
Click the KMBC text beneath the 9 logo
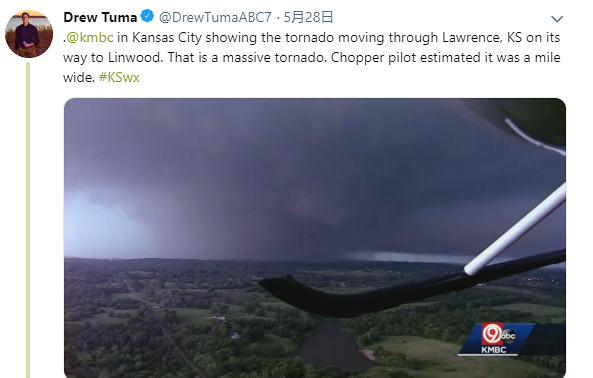point(494,350)
